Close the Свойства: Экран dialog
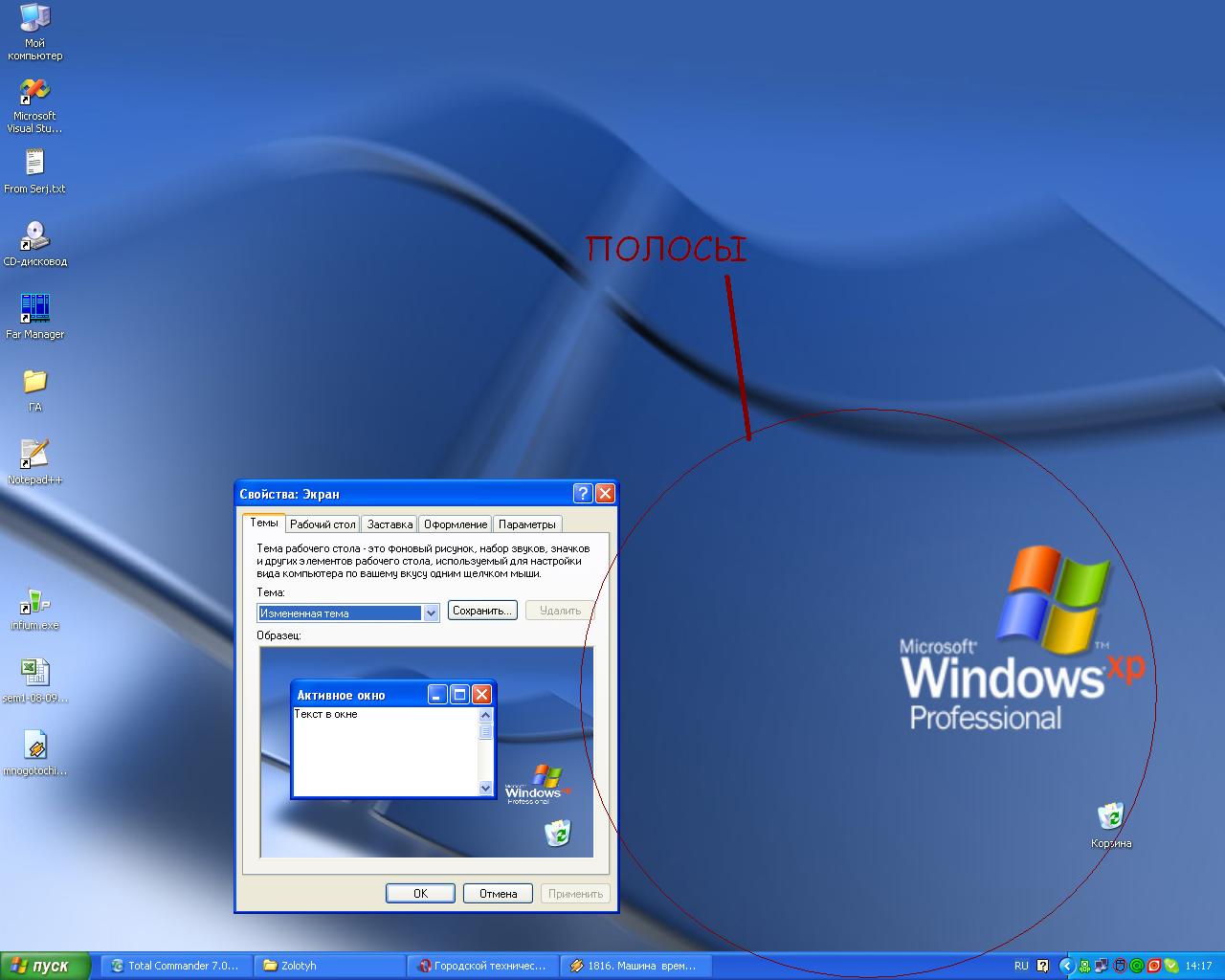1225x980 pixels. pyautogui.click(x=605, y=494)
